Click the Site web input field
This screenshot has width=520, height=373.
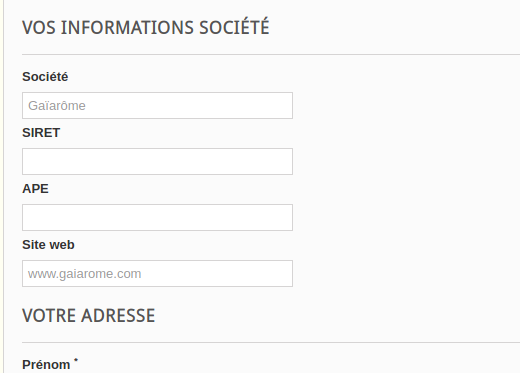click(157, 273)
